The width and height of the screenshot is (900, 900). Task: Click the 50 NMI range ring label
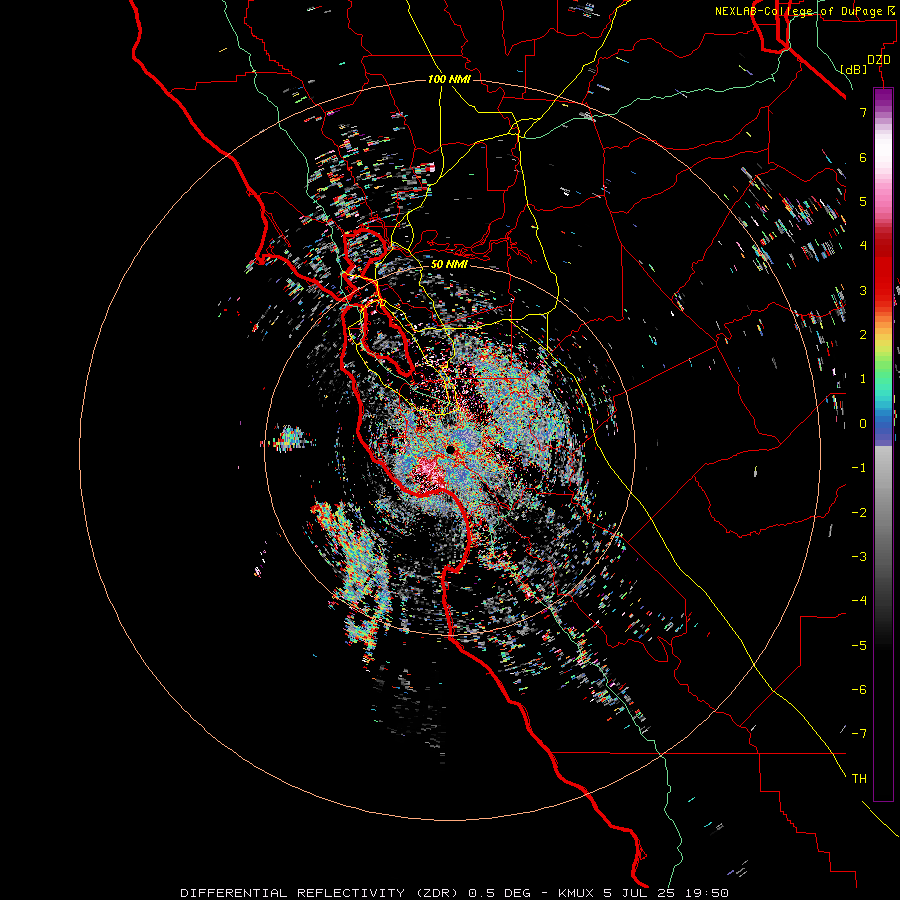click(449, 264)
